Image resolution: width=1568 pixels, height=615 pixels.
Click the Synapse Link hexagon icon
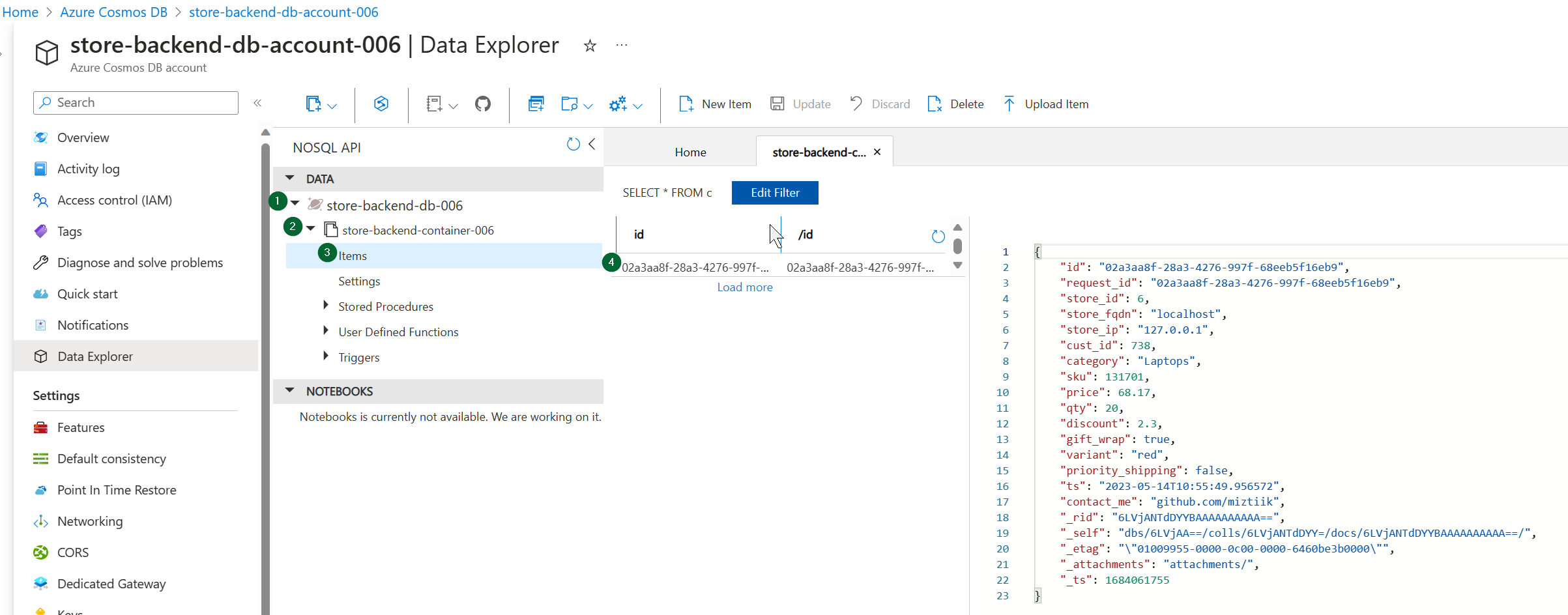381,104
